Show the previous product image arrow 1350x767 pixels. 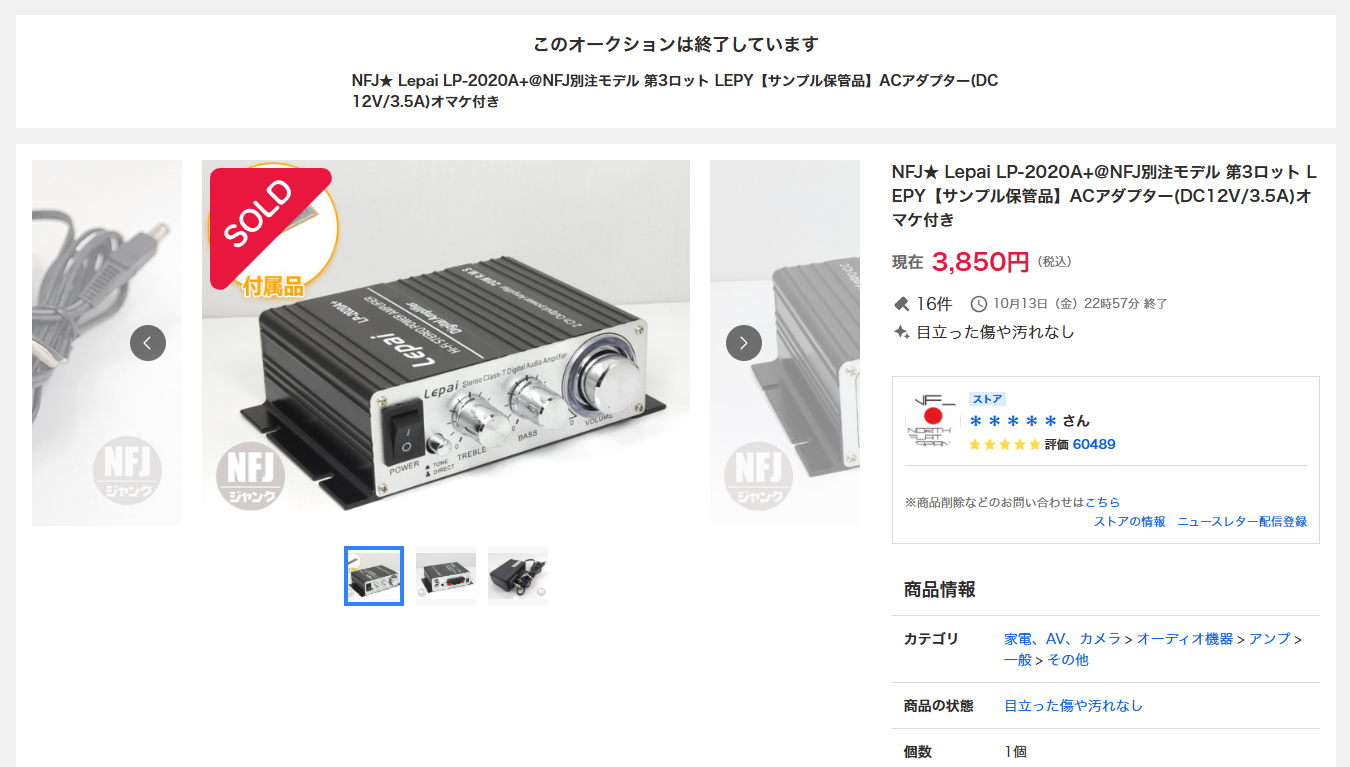pyautogui.click(x=148, y=343)
